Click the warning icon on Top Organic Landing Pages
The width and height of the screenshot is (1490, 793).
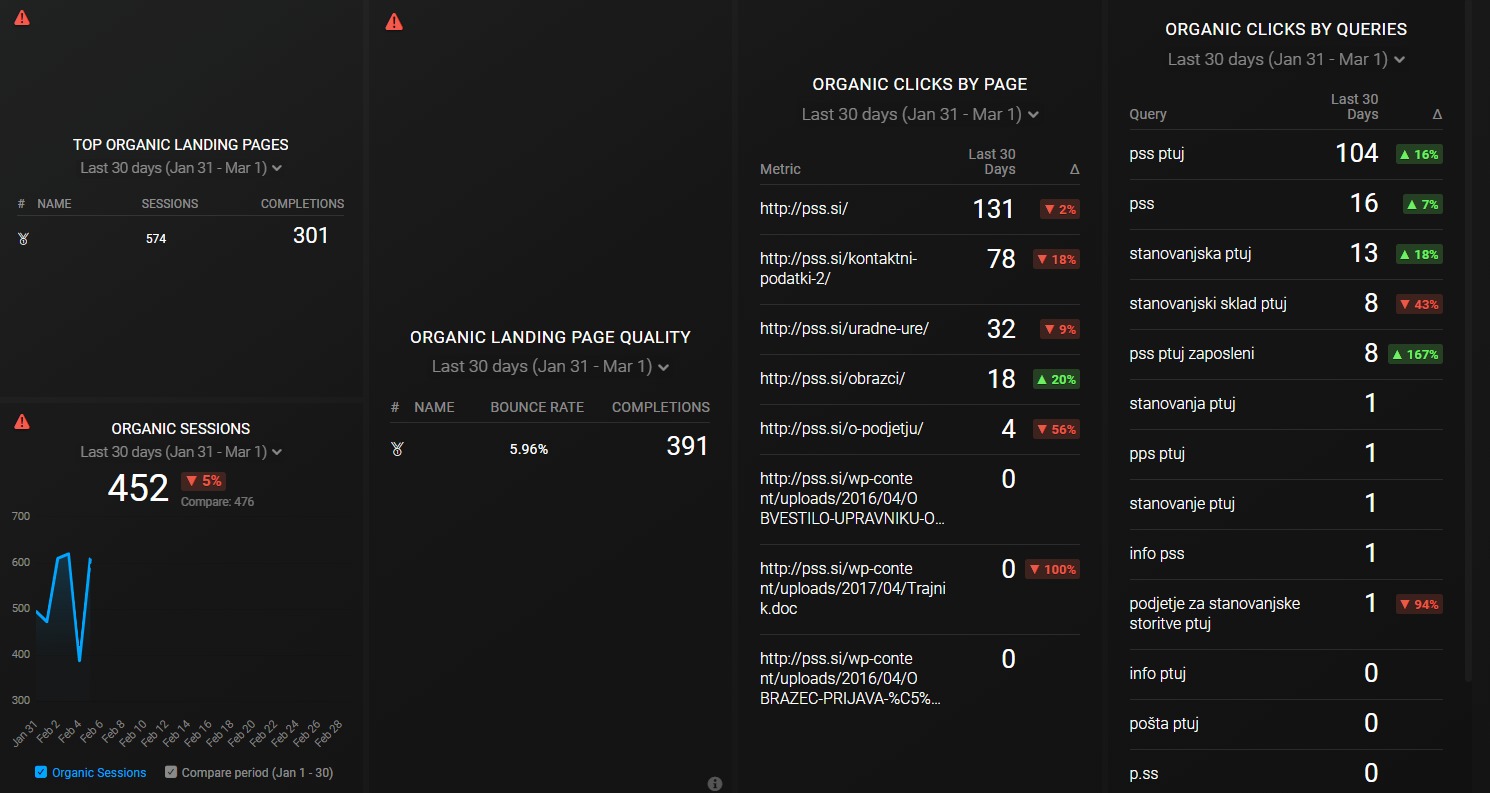tap(22, 16)
